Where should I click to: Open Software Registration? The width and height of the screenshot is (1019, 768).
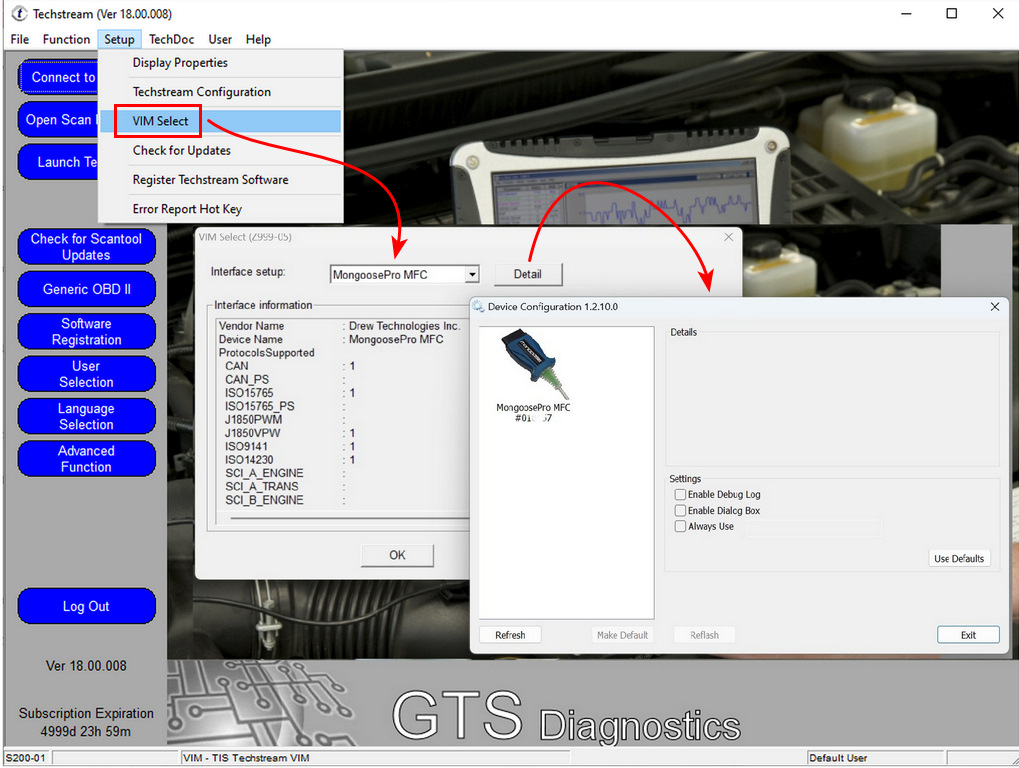(86, 331)
